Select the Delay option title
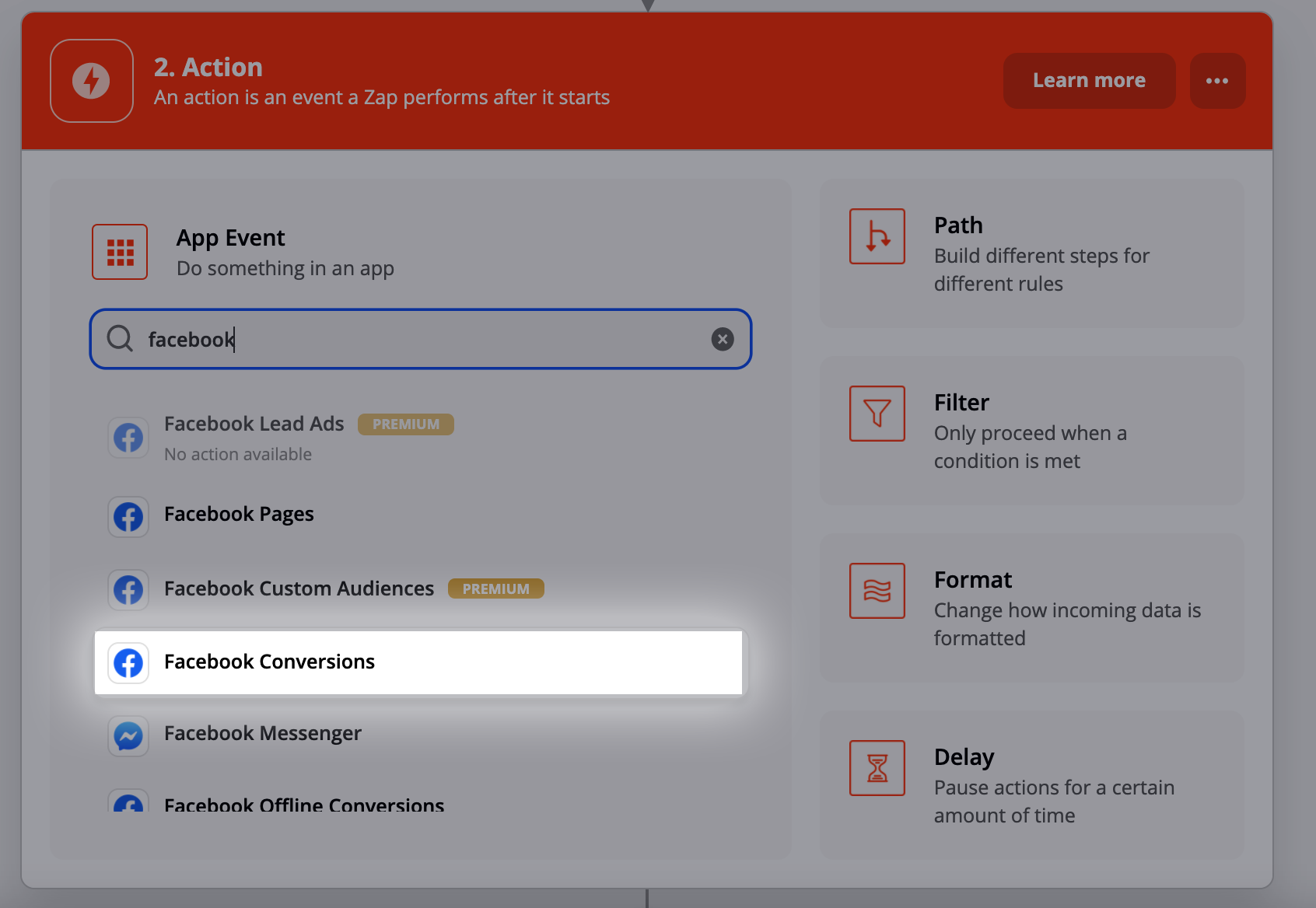The width and height of the screenshot is (1316, 908). [964, 757]
